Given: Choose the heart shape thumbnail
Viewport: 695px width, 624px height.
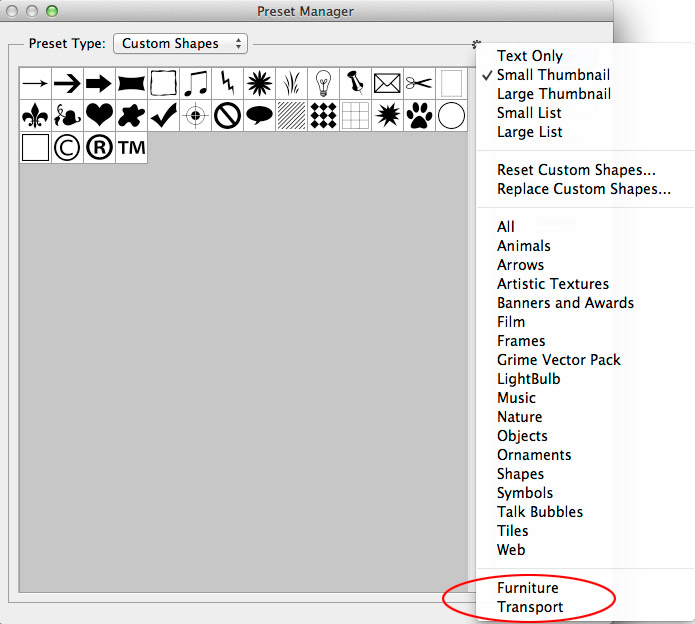Looking at the screenshot, I should (x=99, y=116).
